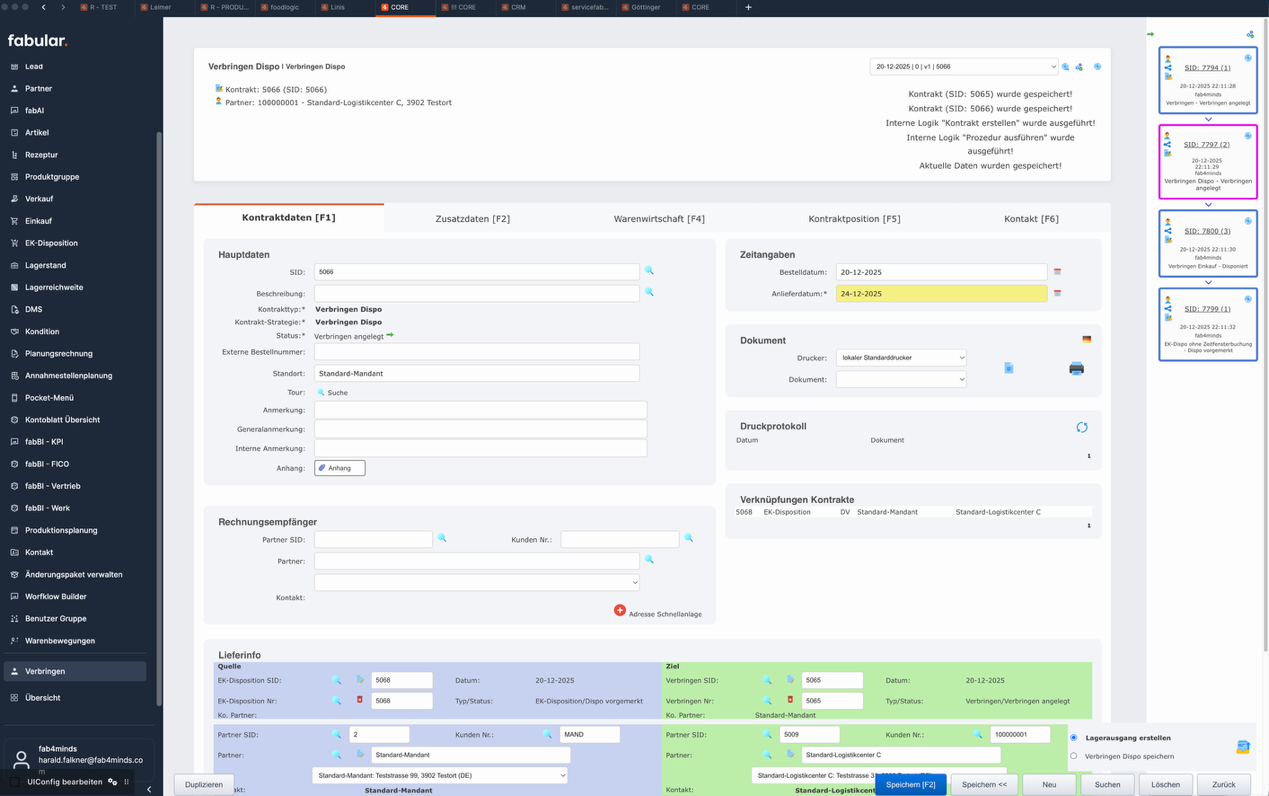Open the Kontraktposition [F5] tab

[853, 219]
